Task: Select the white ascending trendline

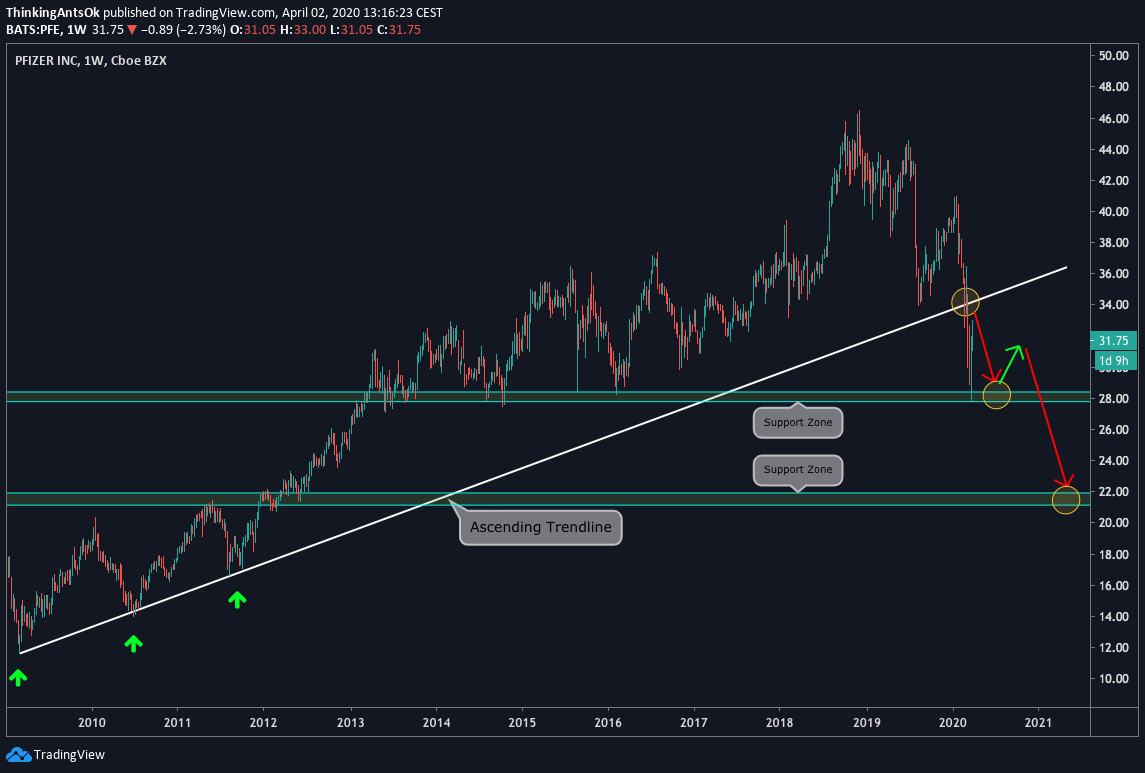Action: [x=543, y=460]
